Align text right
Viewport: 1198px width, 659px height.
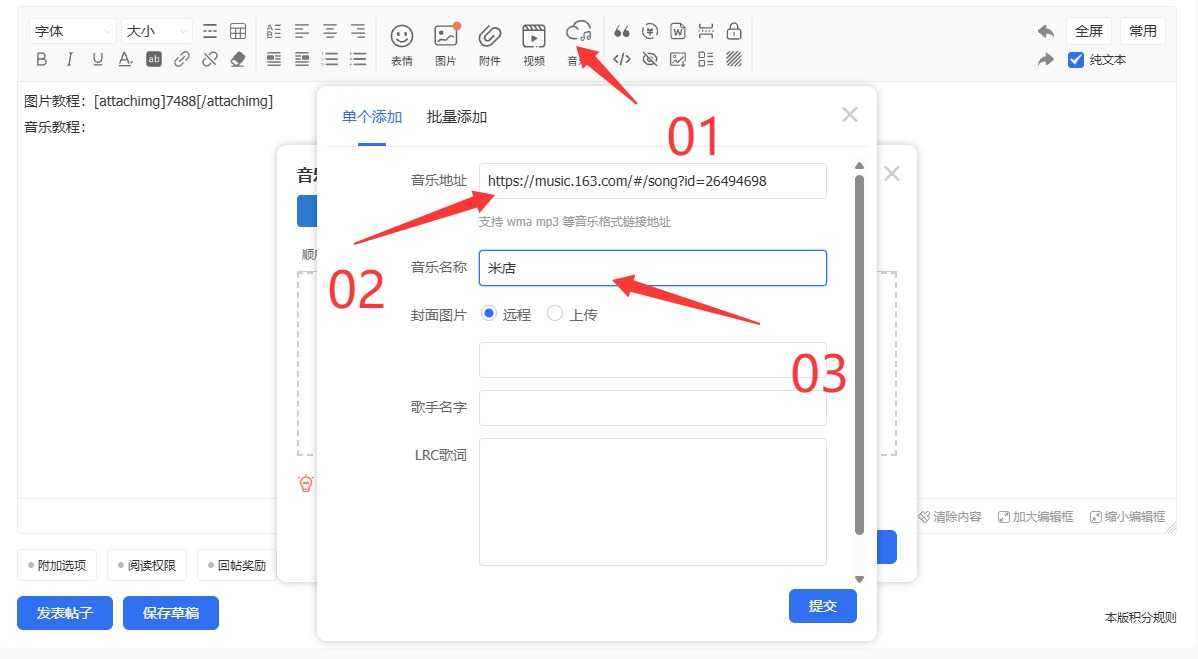tap(358, 31)
